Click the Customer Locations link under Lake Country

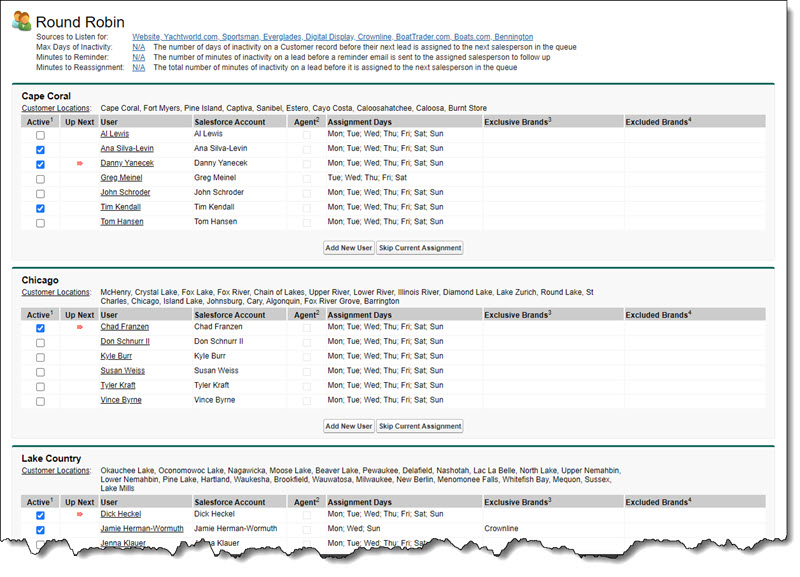(x=56, y=471)
